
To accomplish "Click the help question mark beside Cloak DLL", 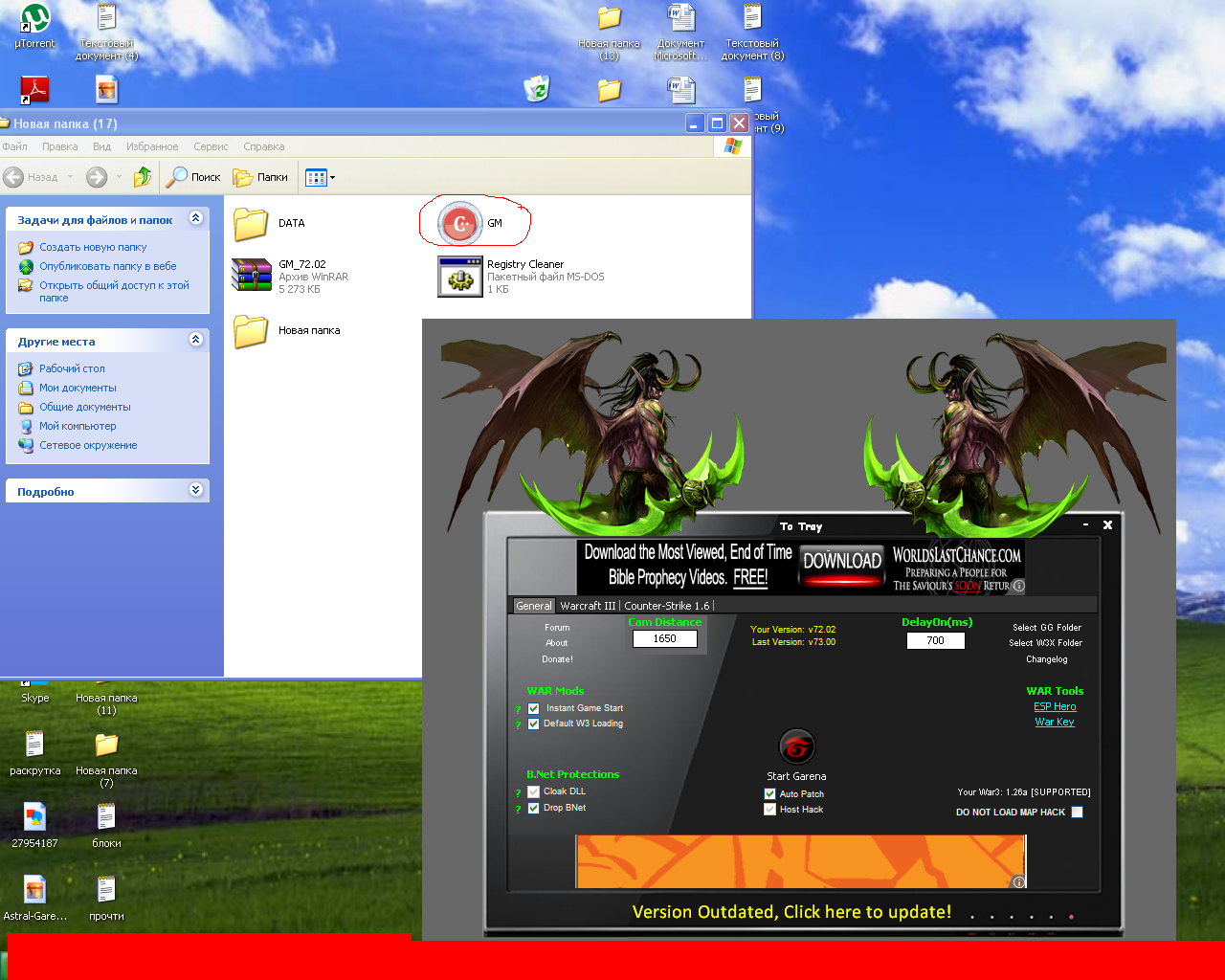I will click(x=518, y=793).
